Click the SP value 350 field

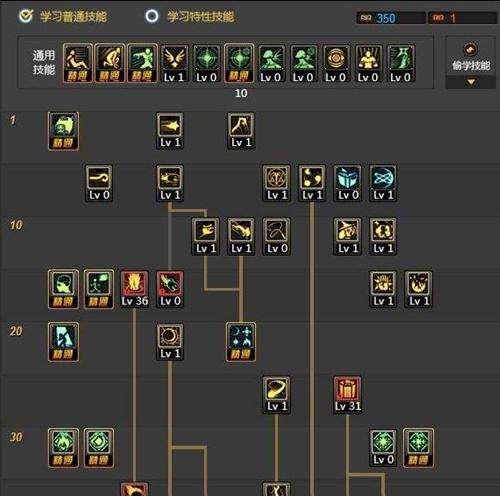[391, 18]
